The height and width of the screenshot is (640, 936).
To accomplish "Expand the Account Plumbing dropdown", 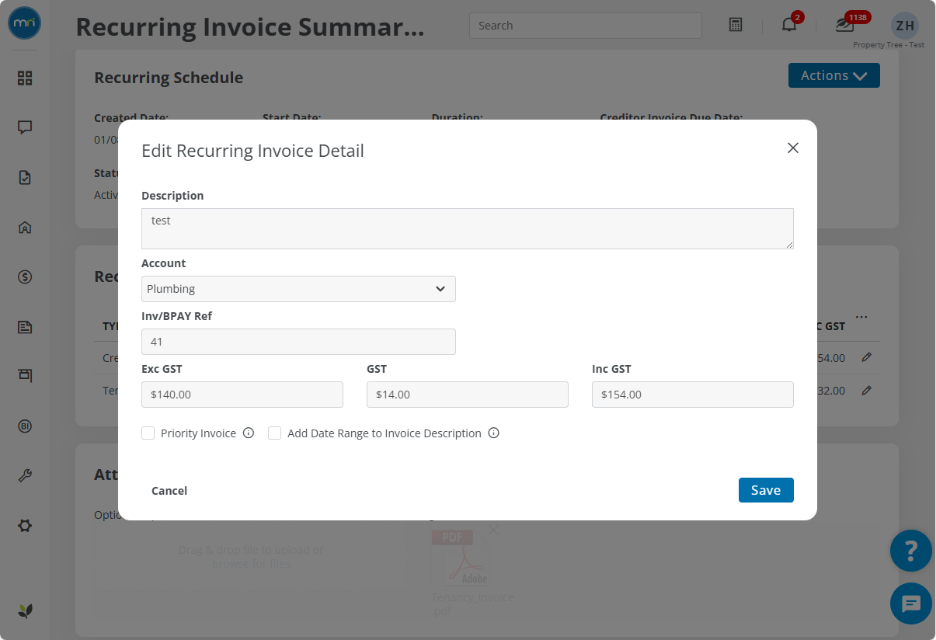I will (x=298, y=289).
